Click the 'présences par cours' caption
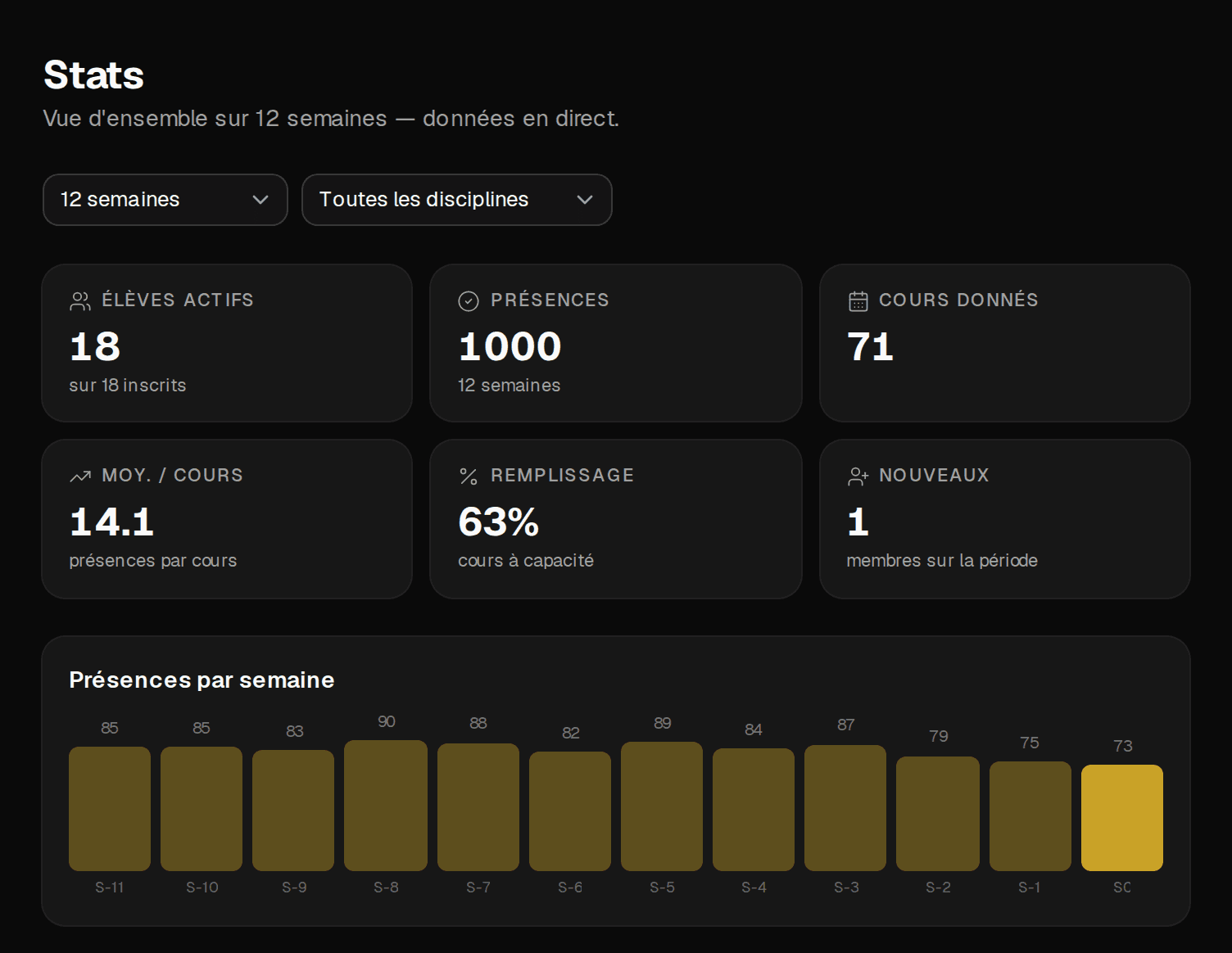This screenshot has width=1232, height=953. [153, 560]
